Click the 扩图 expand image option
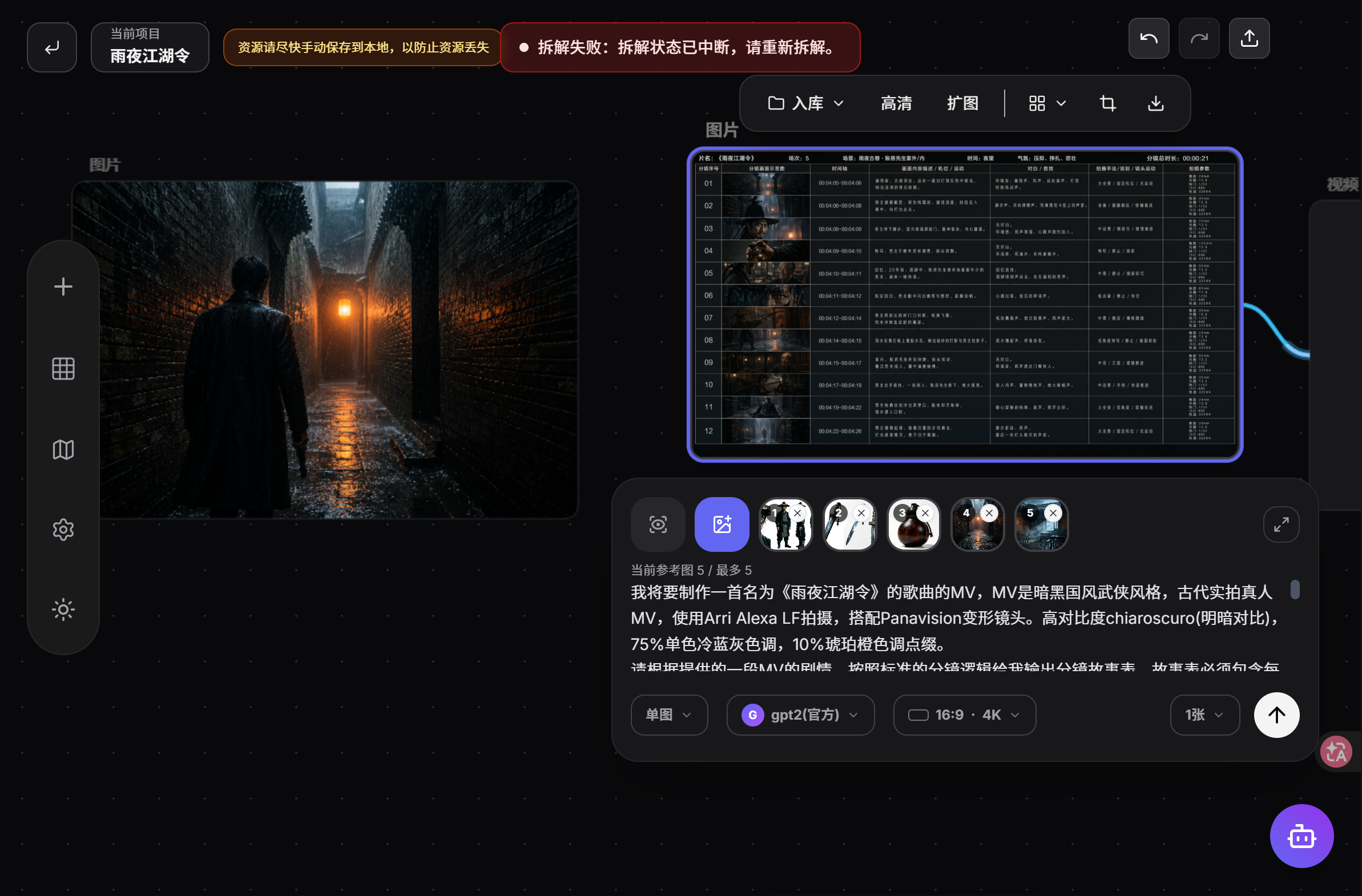Viewport: 1362px width, 896px height. click(962, 103)
